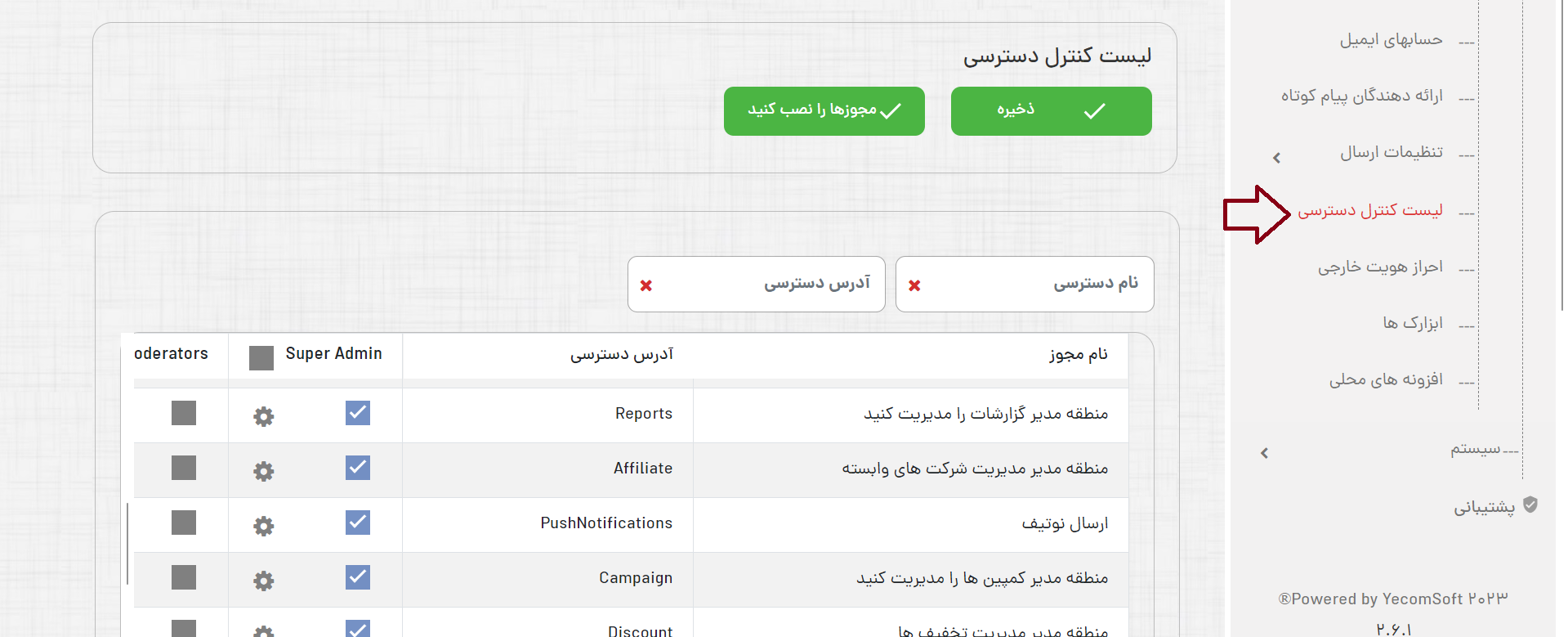Focus the نام دسترسی search field

[1025, 284]
